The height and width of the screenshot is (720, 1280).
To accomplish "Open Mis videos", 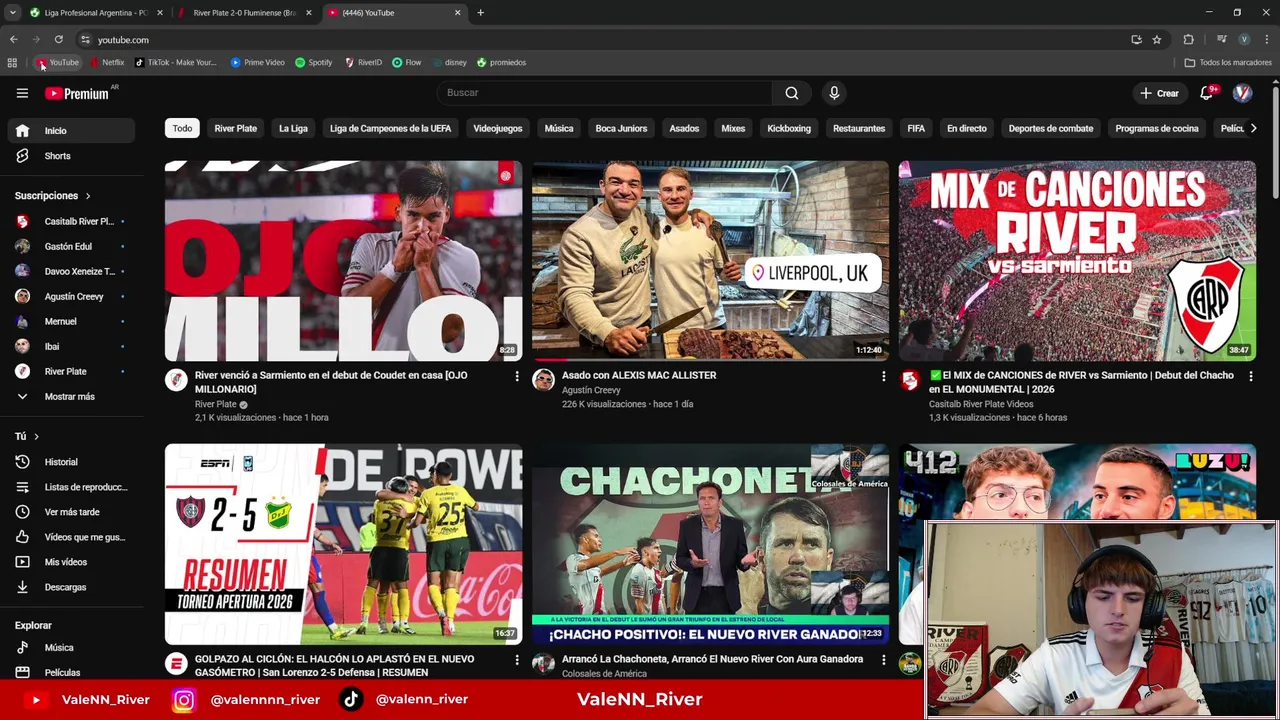I will (72, 562).
